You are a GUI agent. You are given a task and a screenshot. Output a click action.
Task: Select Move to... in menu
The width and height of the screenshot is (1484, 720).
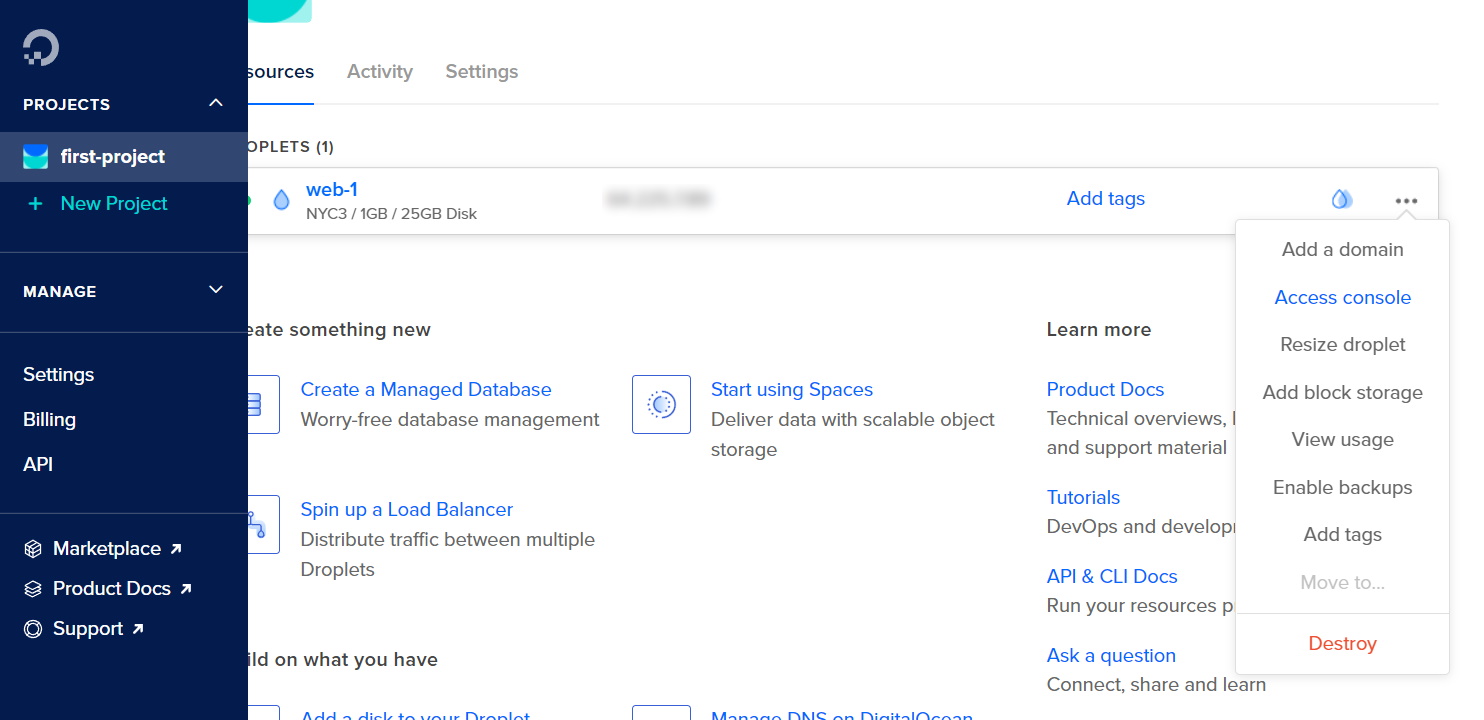pyautogui.click(x=1342, y=582)
